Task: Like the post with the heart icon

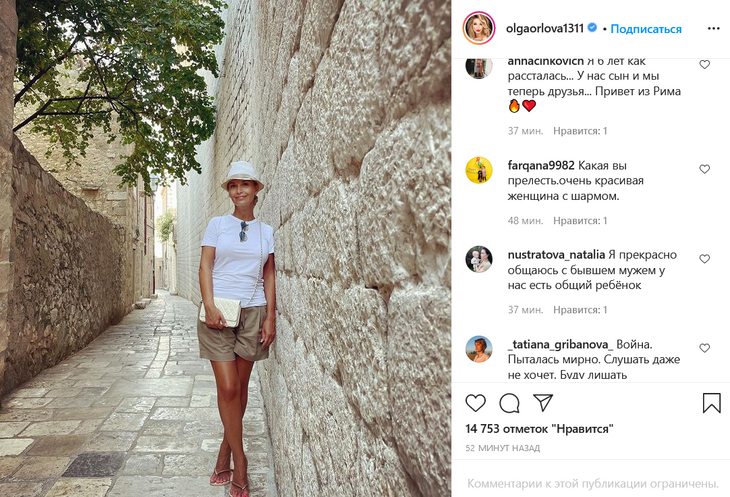Action: pos(475,403)
